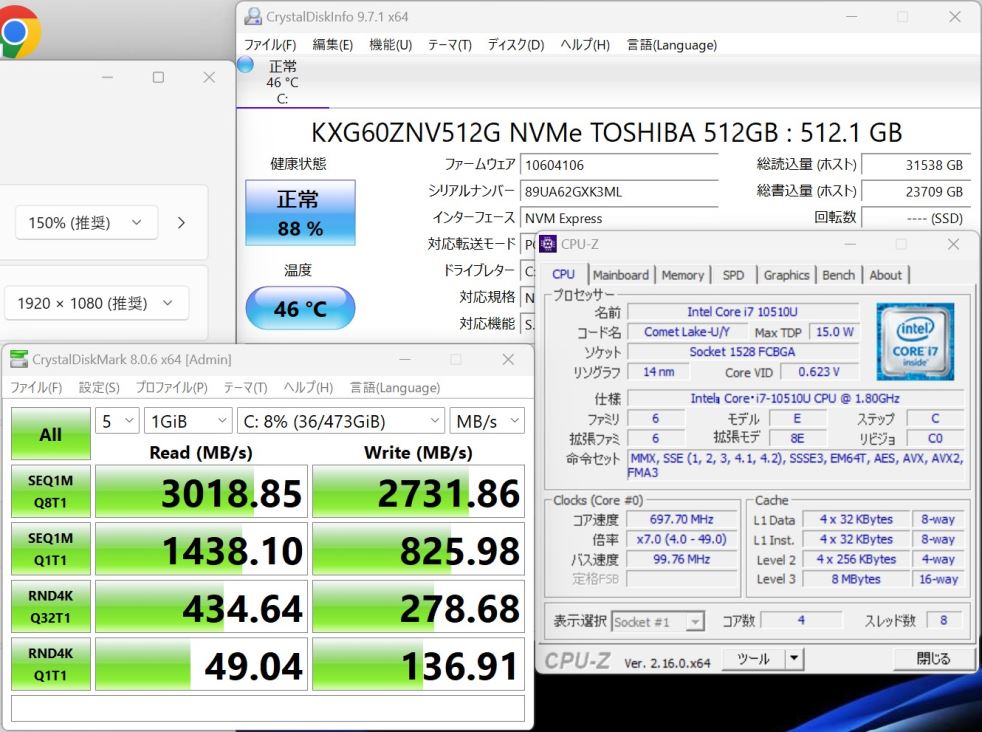The image size is (982, 732).
Task: Open ヘルプ(H) menu in CrystalDiskMark
Action: [308, 388]
